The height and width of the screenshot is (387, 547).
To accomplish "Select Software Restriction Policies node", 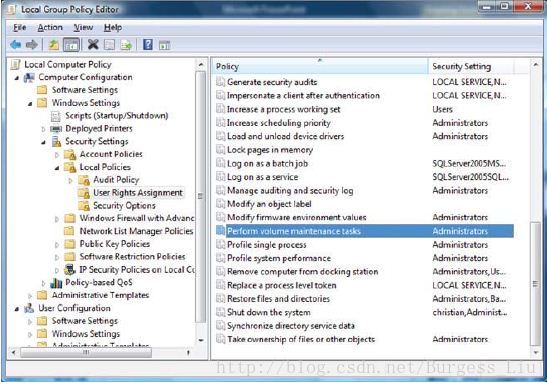I will (132, 257).
